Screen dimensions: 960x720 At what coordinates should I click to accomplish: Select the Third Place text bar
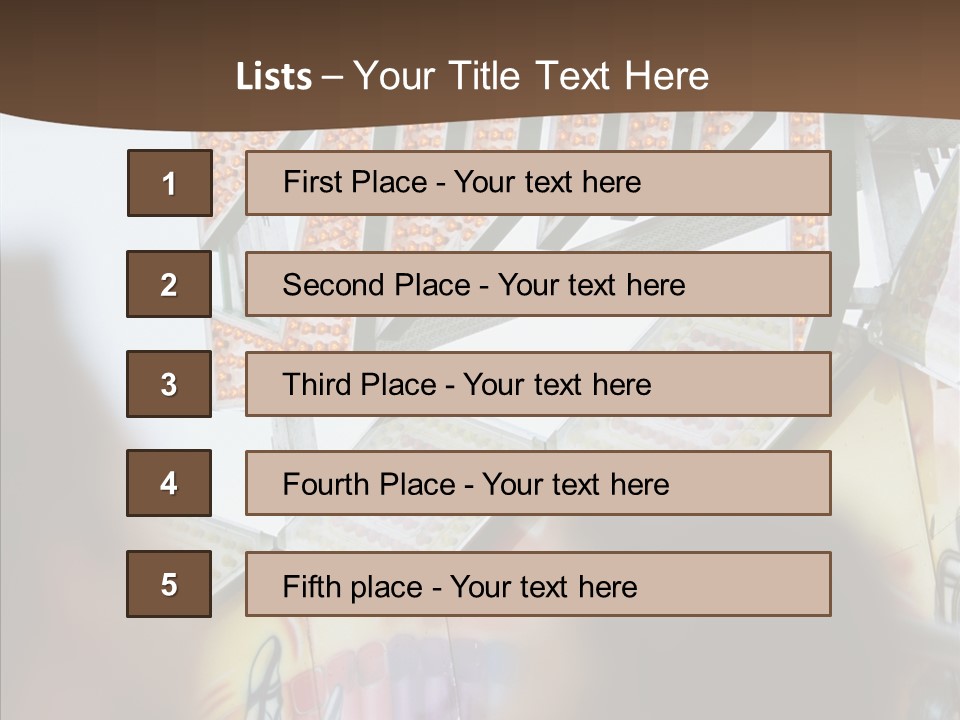tap(538, 384)
